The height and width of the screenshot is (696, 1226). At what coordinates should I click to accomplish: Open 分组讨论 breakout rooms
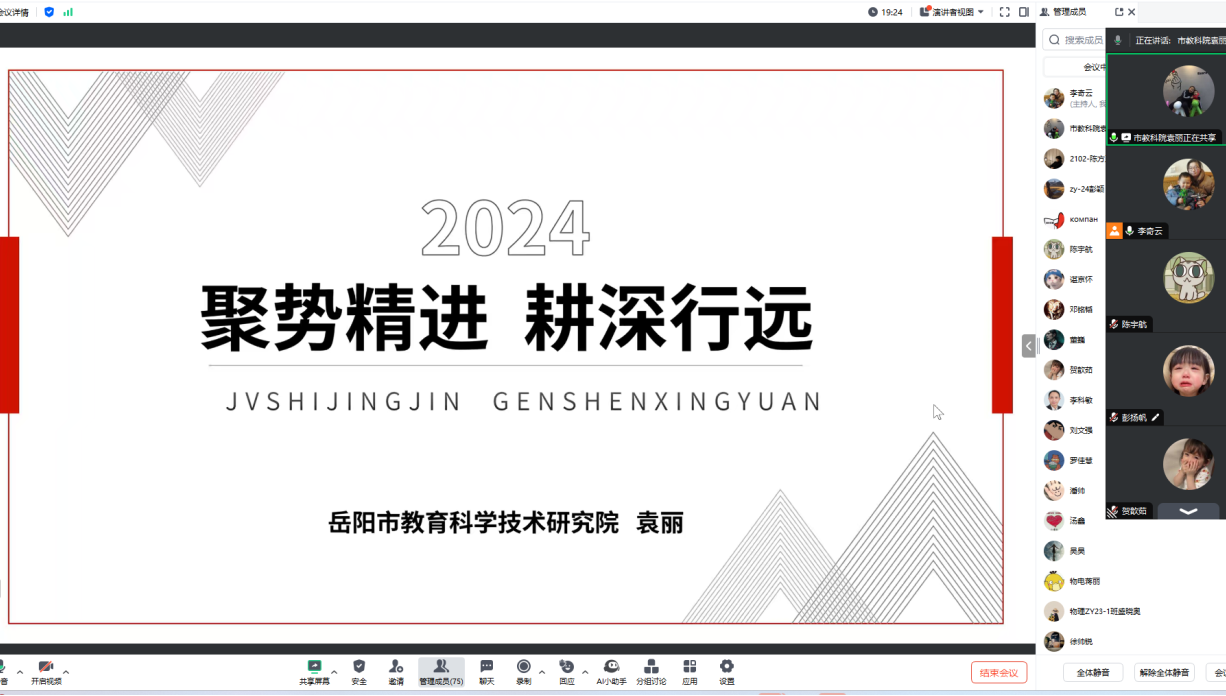click(x=651, y=667)
